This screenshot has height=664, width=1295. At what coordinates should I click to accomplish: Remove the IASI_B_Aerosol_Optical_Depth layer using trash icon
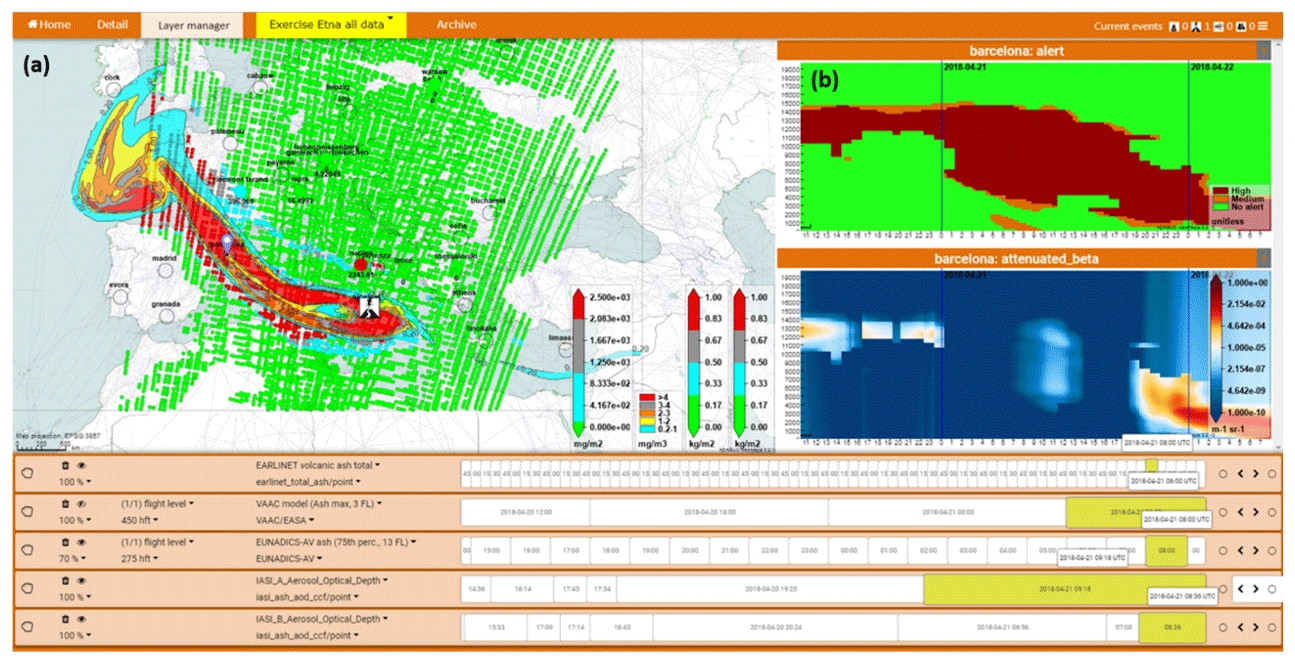click(x=66, y=619)
